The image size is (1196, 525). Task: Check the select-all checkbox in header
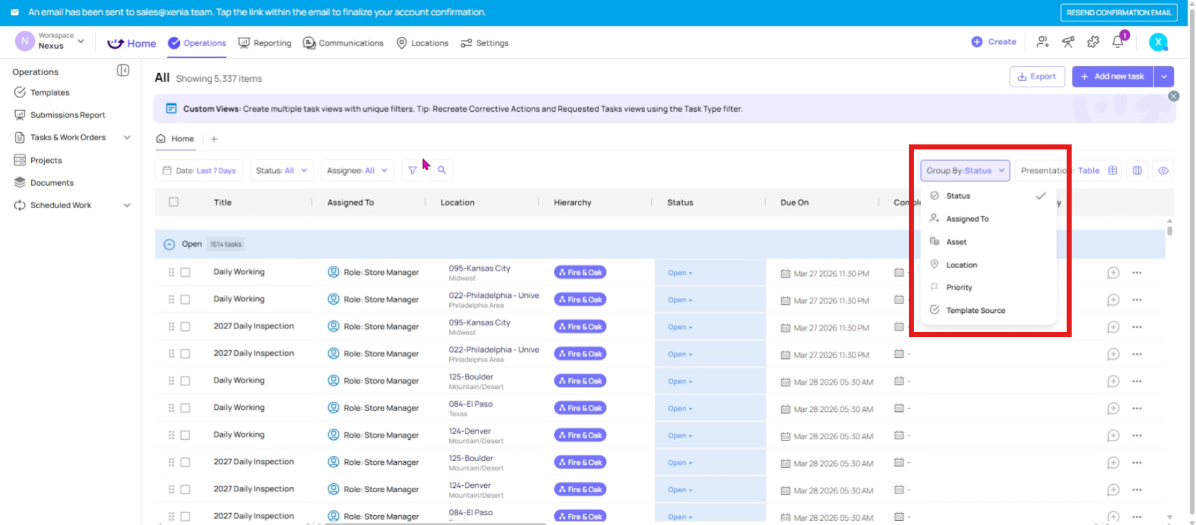(x=174, y=202)
